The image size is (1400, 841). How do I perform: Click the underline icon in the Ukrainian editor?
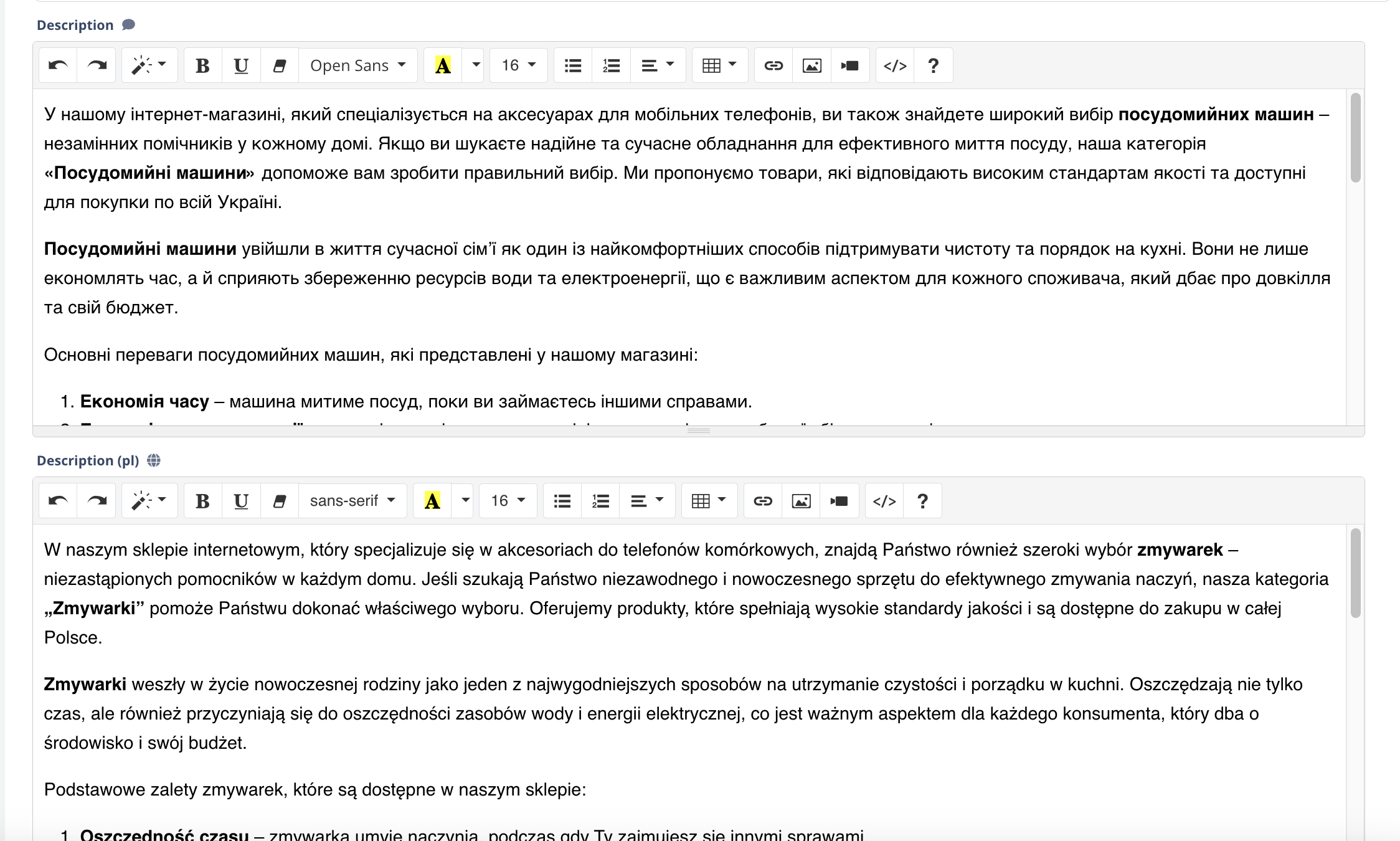[241, 65]
